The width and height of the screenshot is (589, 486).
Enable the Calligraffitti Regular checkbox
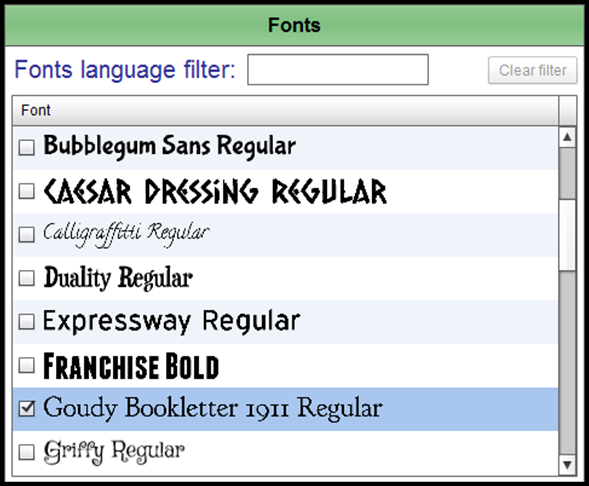pyautogui.click(x=27, y=235)
